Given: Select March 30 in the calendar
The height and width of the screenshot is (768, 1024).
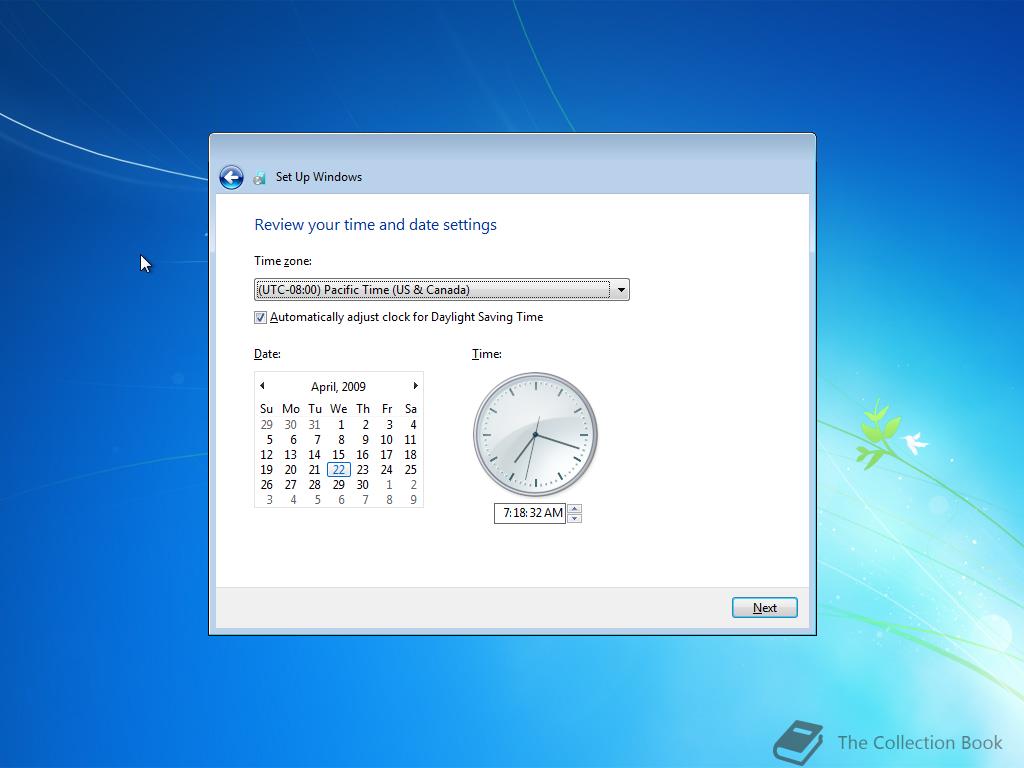Looking at the screenshot, I should point(291,424).
